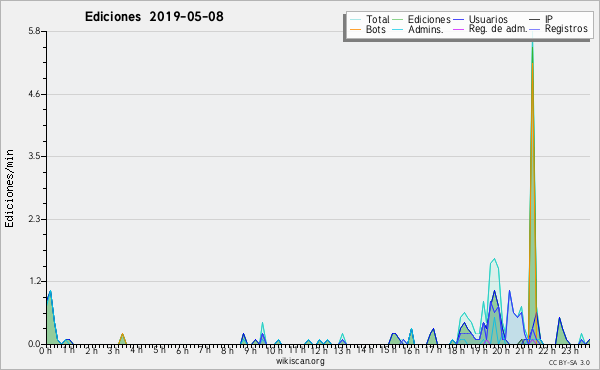Select the 'Reg. de adm.' legend entry

[491, 29]
